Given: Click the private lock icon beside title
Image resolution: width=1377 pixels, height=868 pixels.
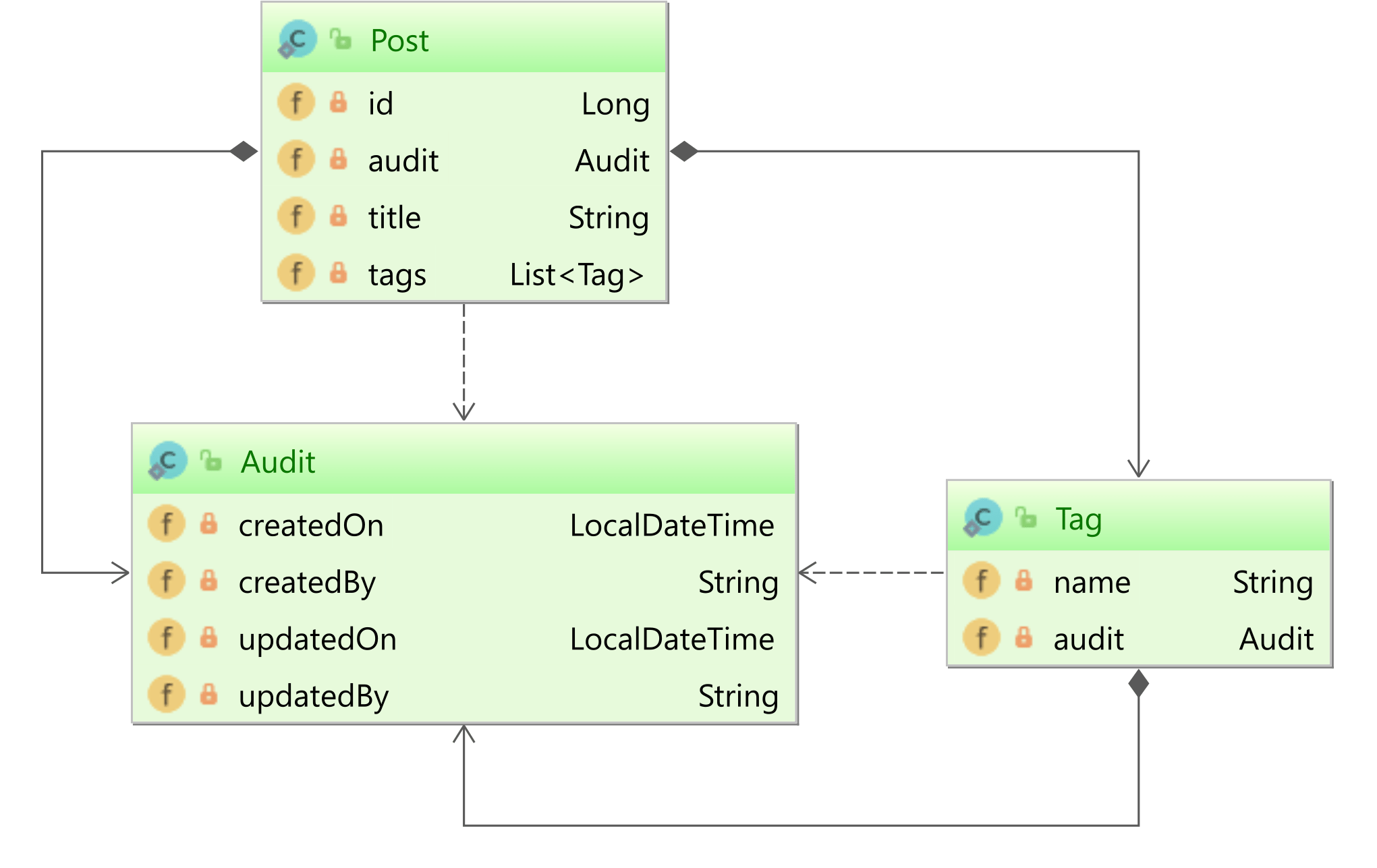Looking at the screenshot, I should pyautogui.click(x=339, y=216).
